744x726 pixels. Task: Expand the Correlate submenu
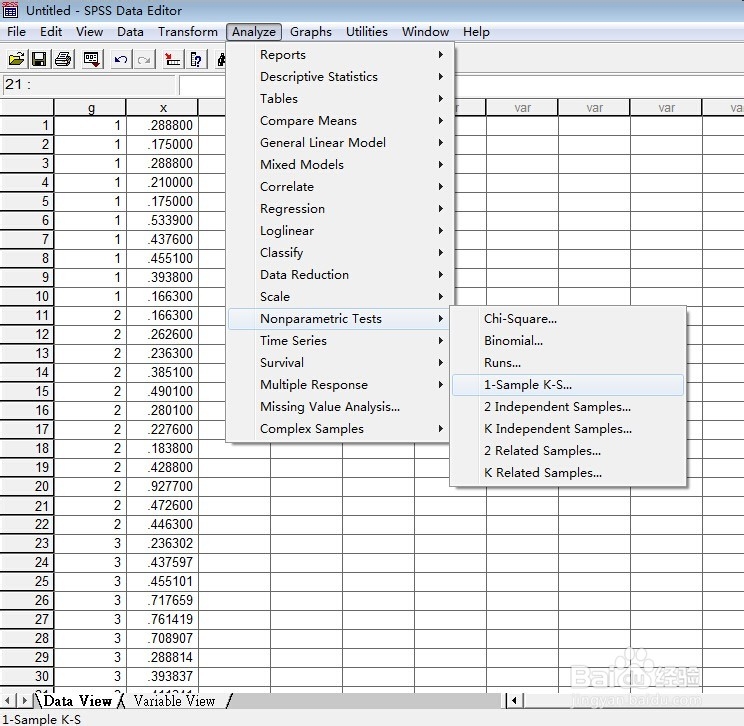pos(340,186)
